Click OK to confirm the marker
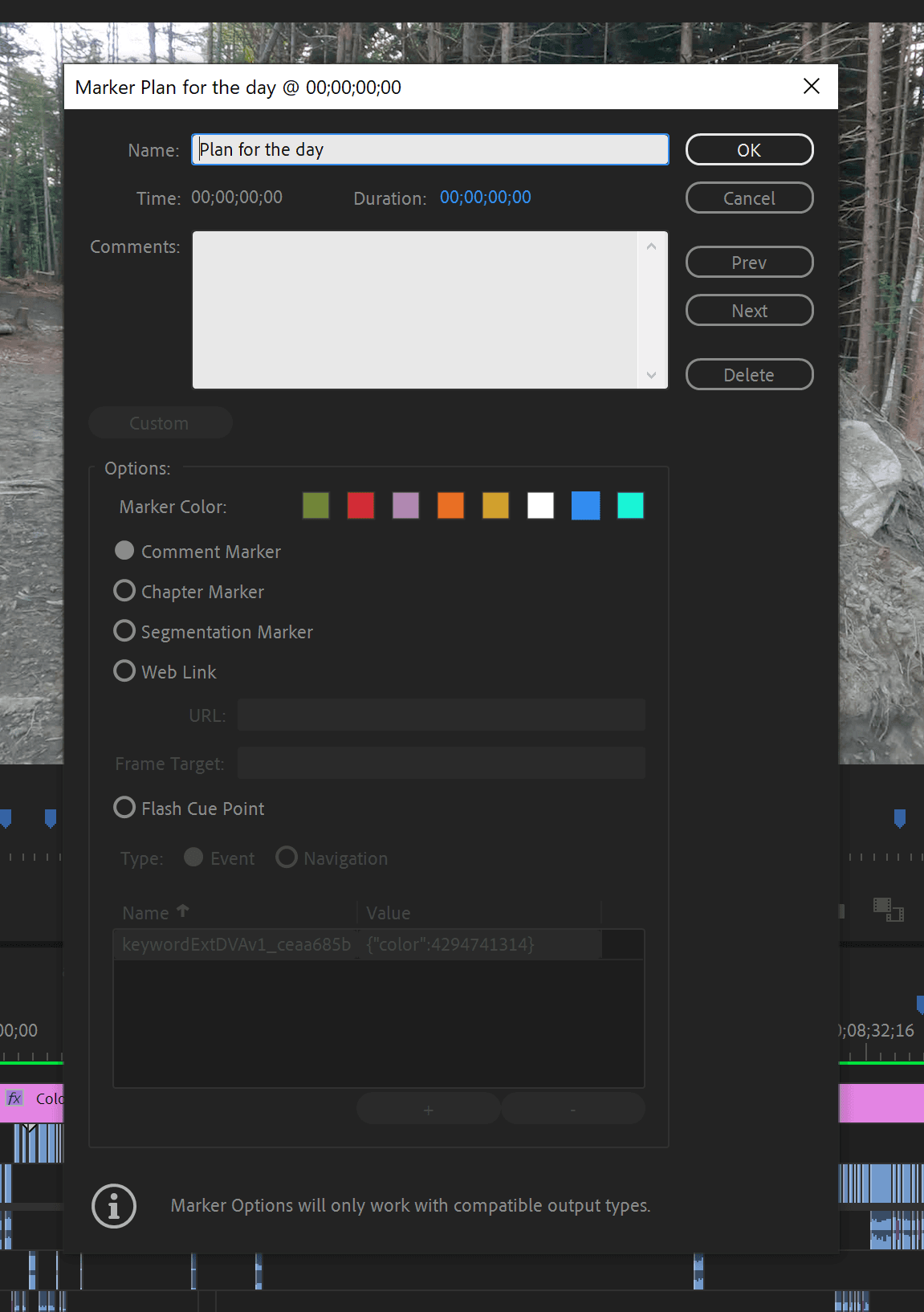Viewport: 924px width, 1312px height. point(749,150)
